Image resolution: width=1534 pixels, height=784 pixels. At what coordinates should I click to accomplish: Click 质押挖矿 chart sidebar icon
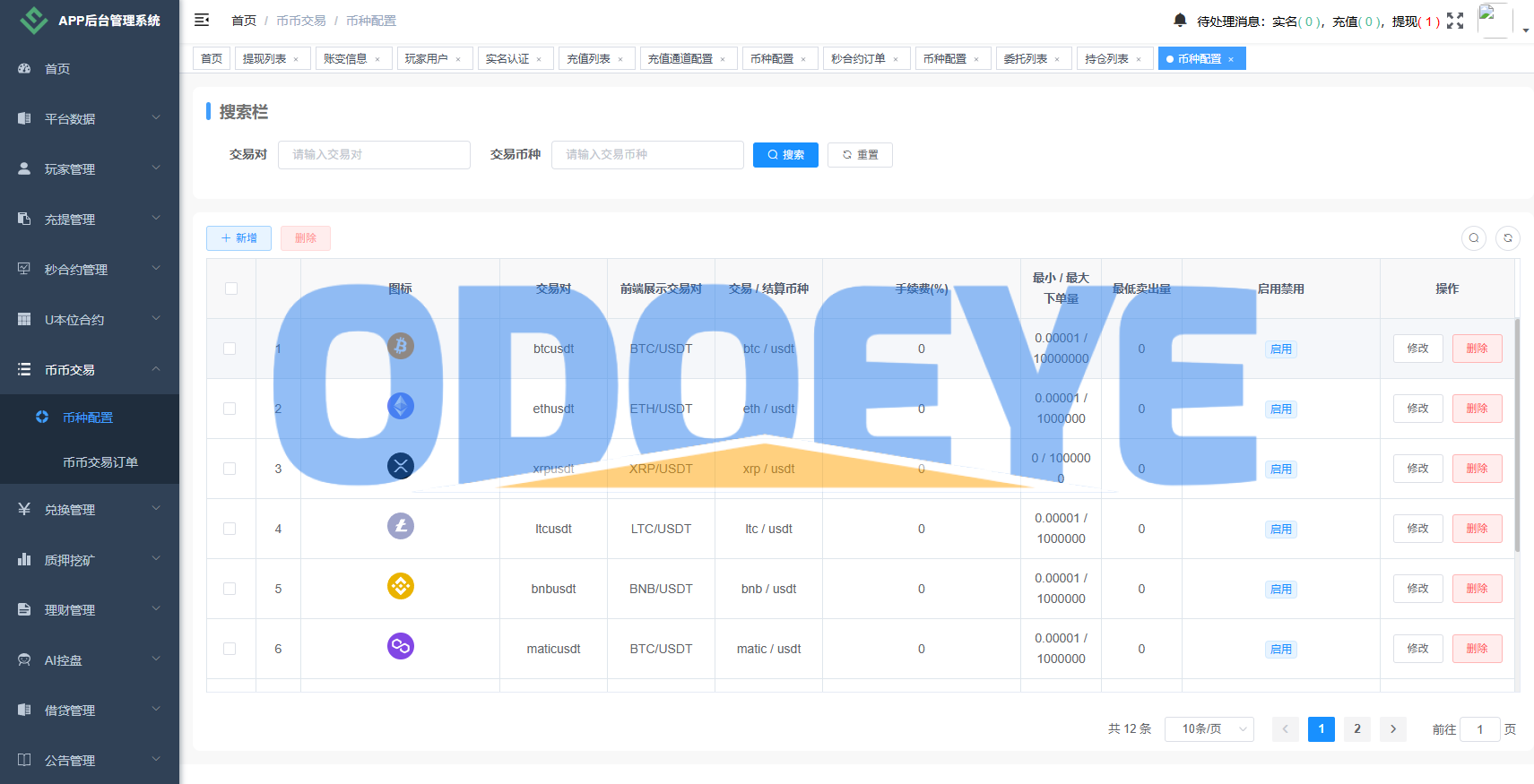pyautogui.click(x=24, y=559)
